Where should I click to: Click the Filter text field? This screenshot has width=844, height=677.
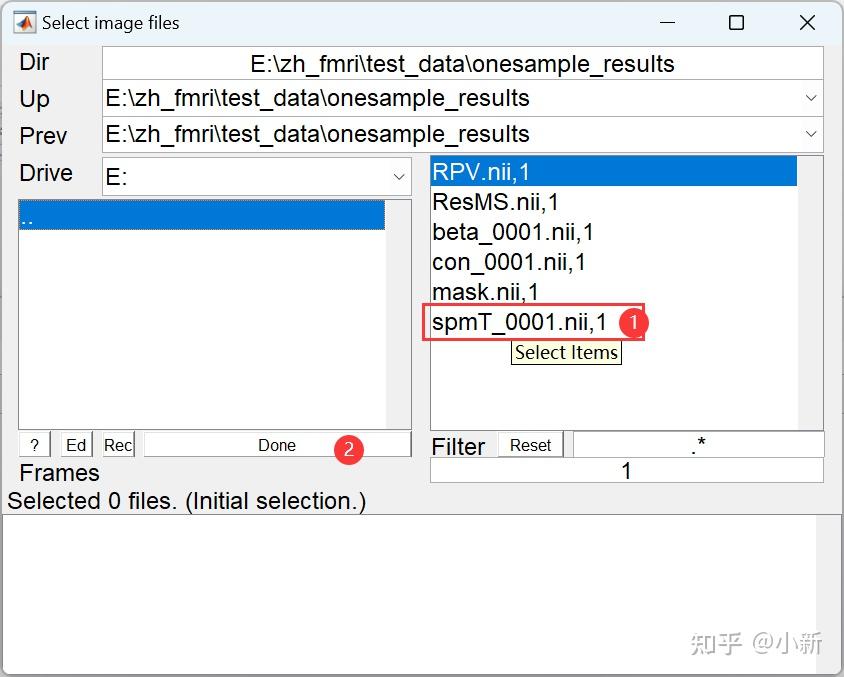click(698, 445)
